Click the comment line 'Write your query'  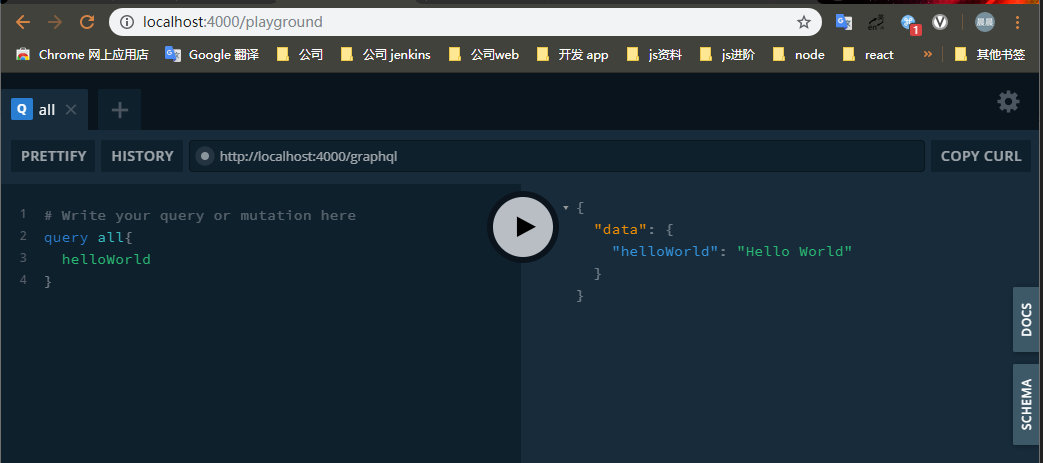pos(200,216)
